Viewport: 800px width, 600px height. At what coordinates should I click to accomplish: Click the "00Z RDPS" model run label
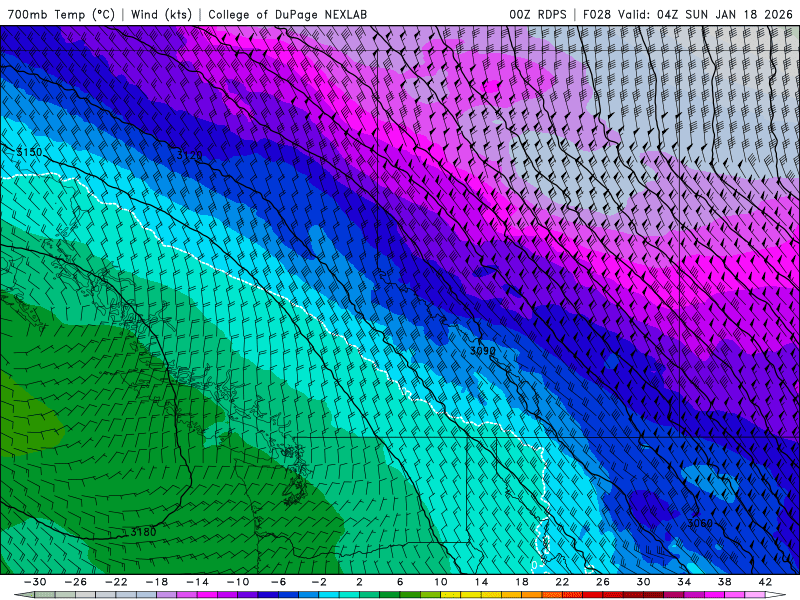click(x=538, y=14)
